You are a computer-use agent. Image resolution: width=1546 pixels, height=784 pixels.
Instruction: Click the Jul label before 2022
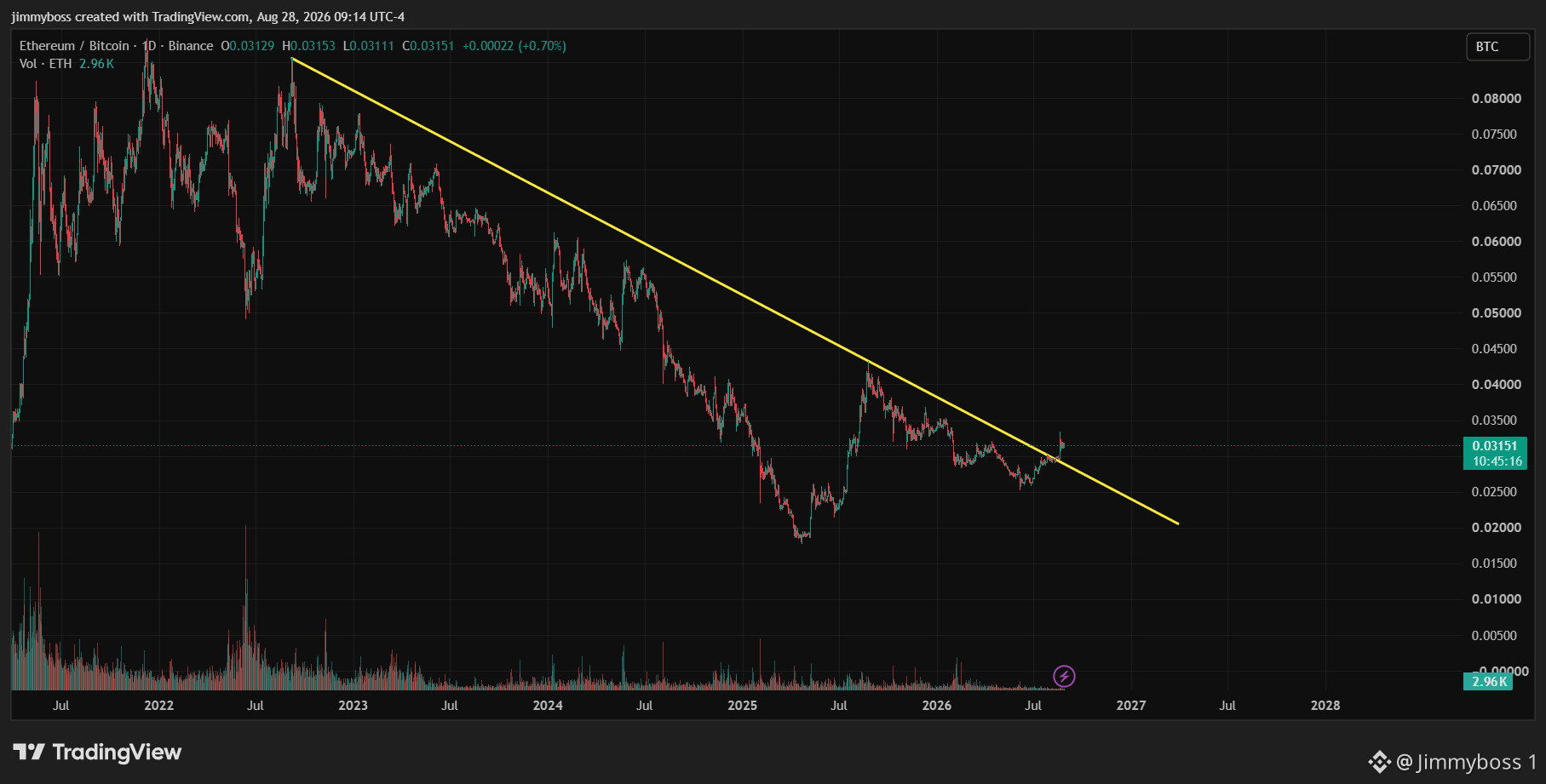point(61,706)
